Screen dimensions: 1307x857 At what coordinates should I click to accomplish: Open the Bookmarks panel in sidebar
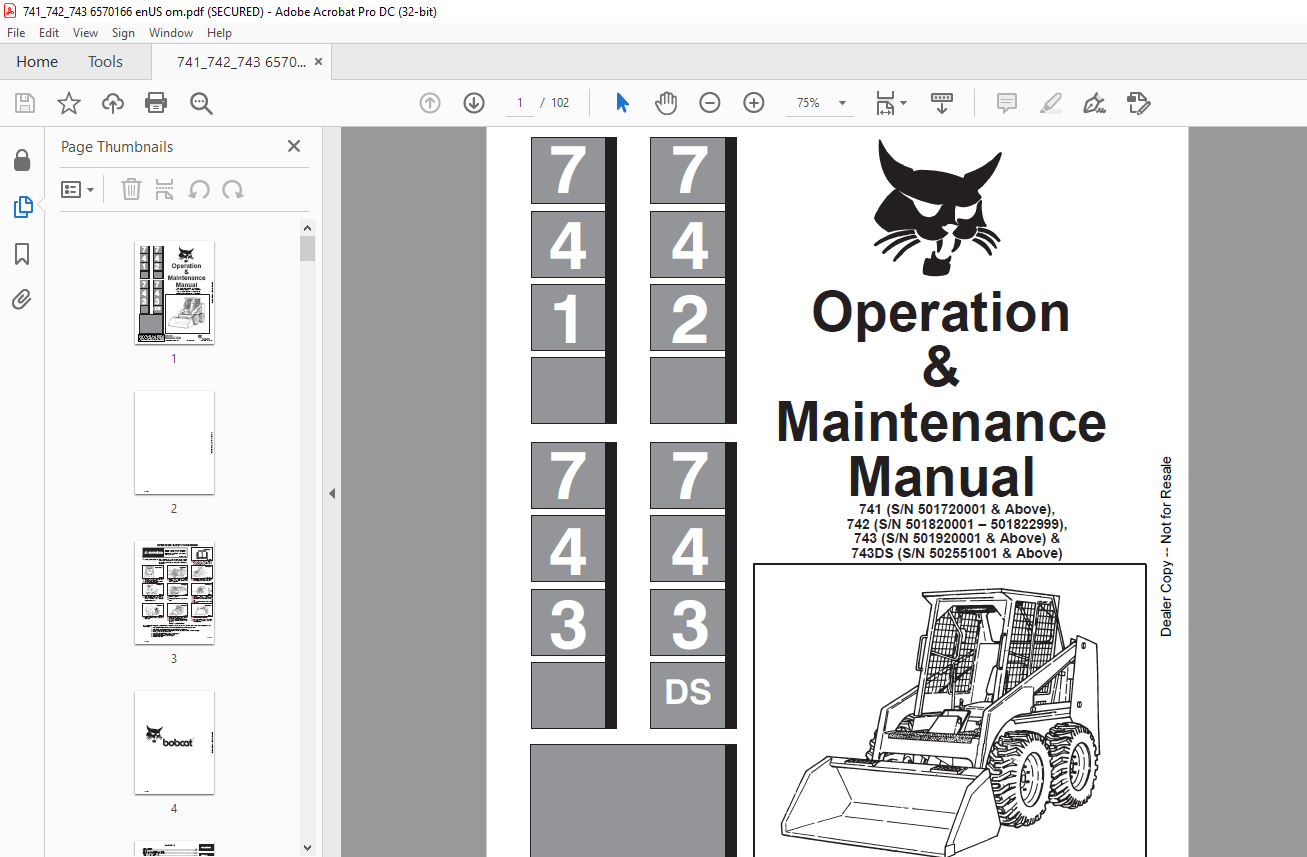22,253
